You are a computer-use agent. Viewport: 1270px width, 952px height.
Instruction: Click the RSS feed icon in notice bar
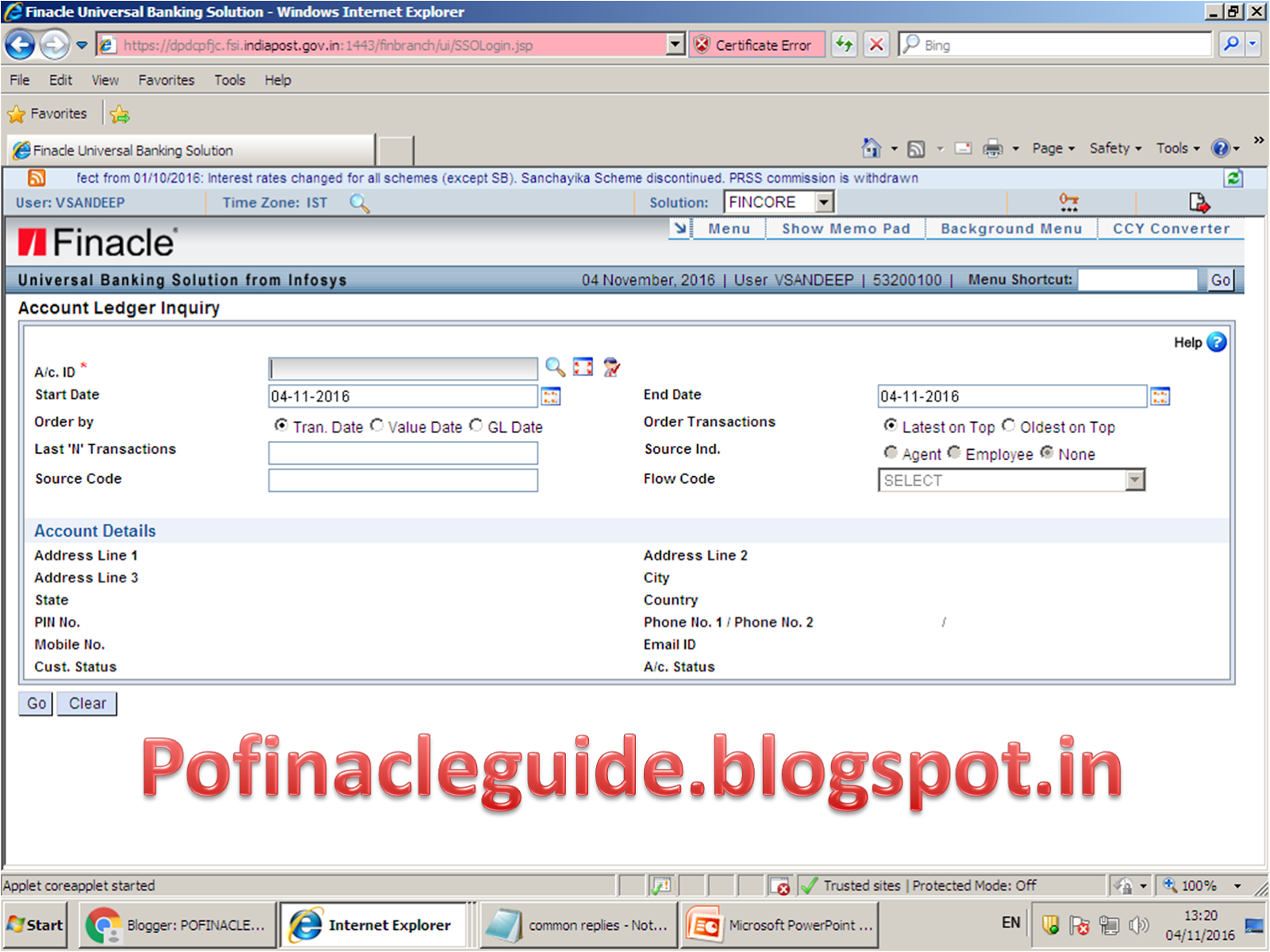pos(36,178)
